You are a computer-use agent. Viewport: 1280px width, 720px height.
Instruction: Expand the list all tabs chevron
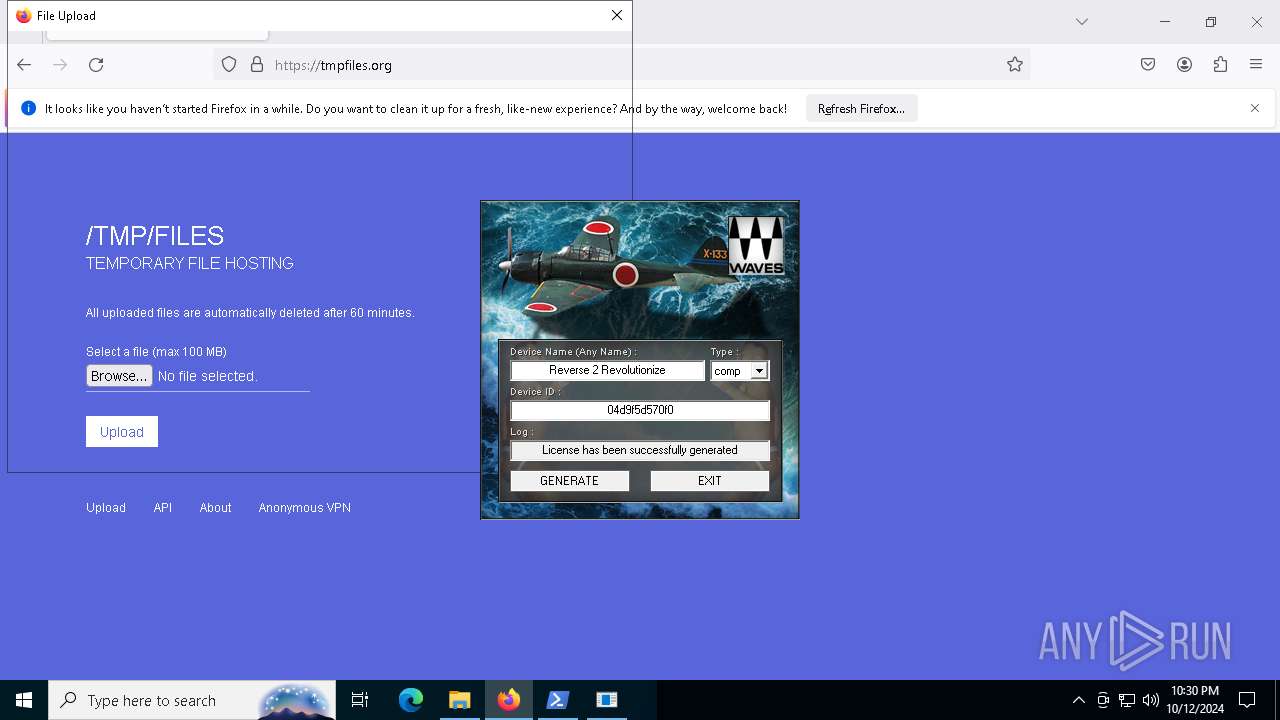pyautogui.click(x=1082, y=22)
